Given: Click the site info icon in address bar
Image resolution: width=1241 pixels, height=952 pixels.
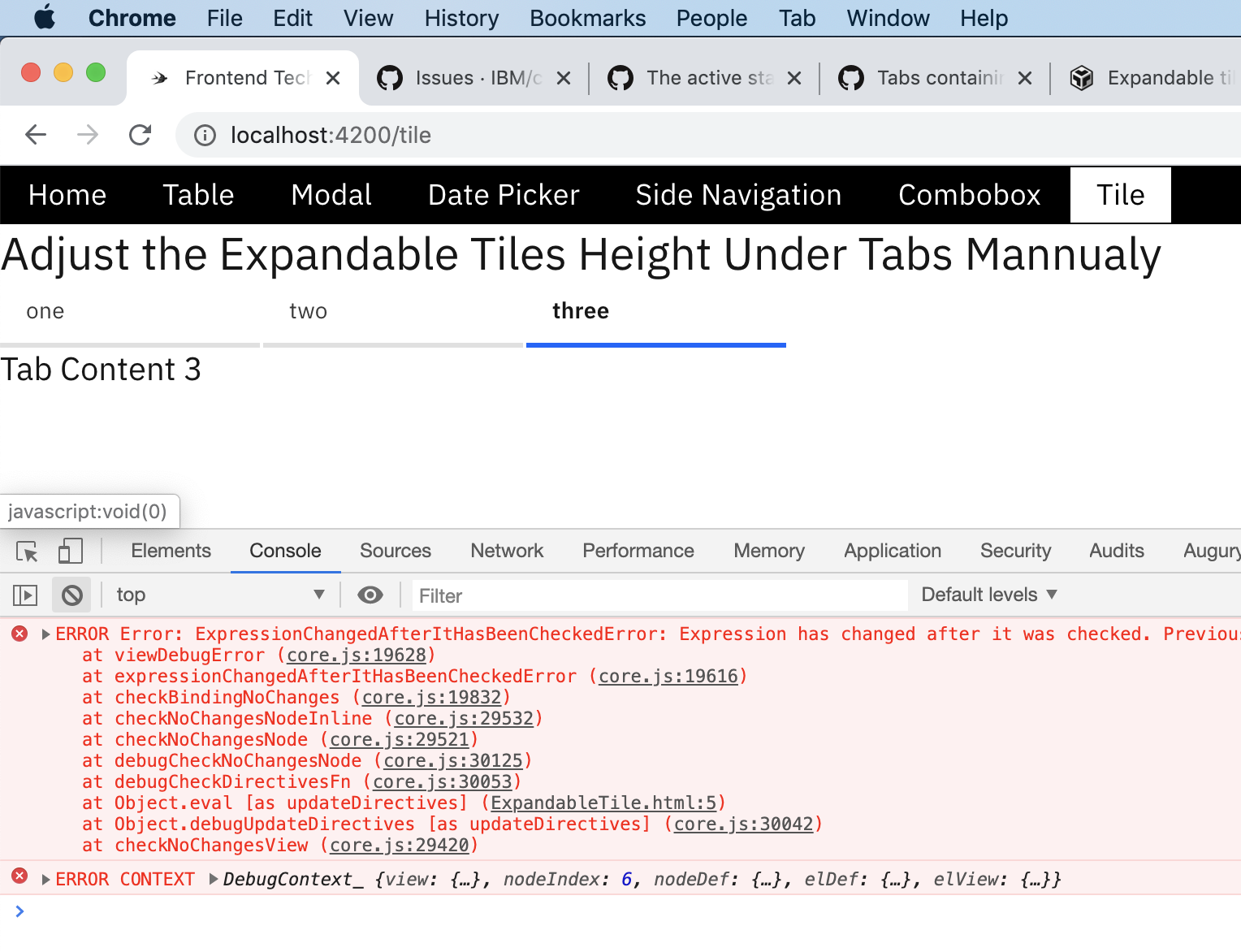Looking at the screenshot, I should pos(204,135).
